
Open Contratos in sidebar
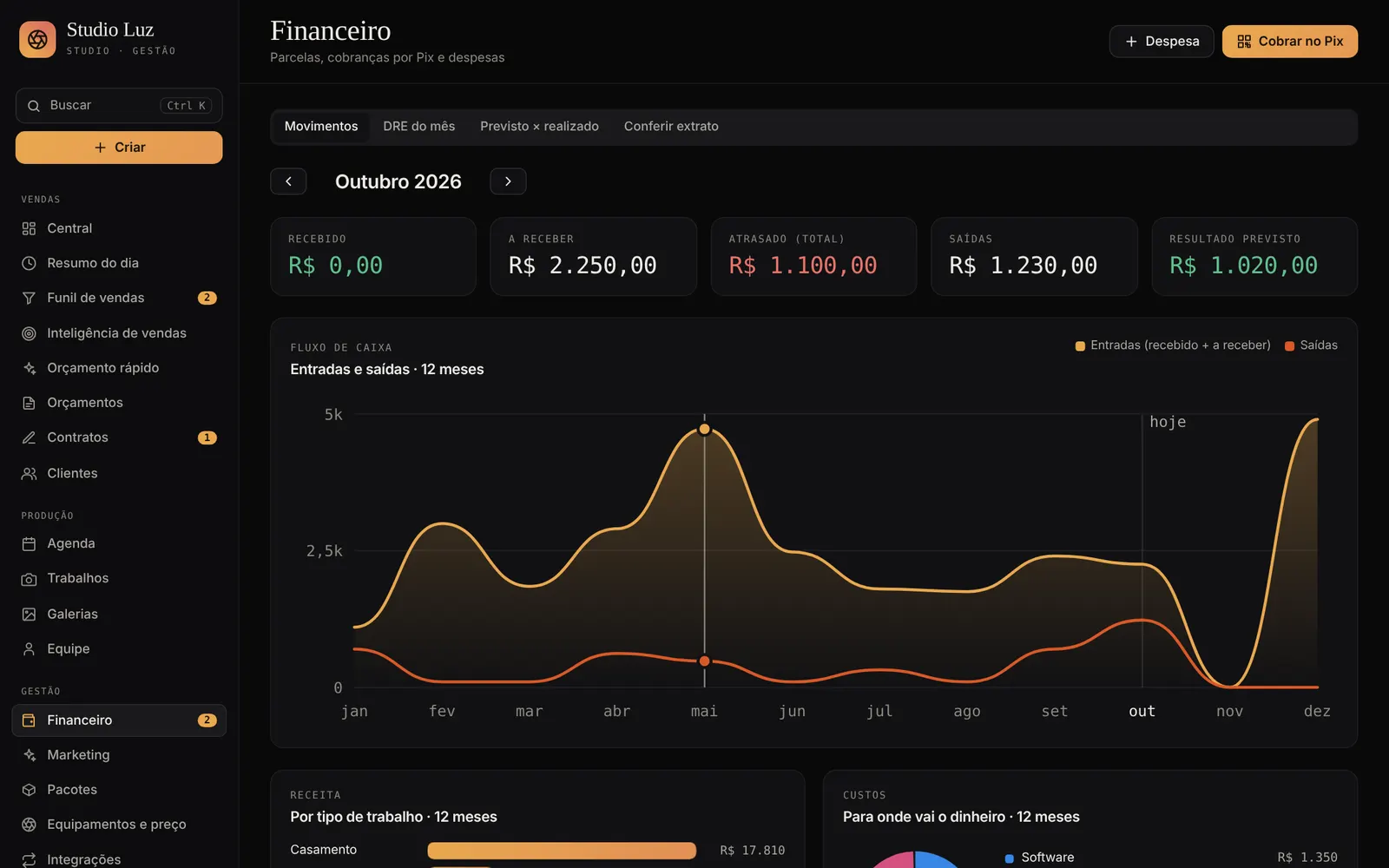119,437
